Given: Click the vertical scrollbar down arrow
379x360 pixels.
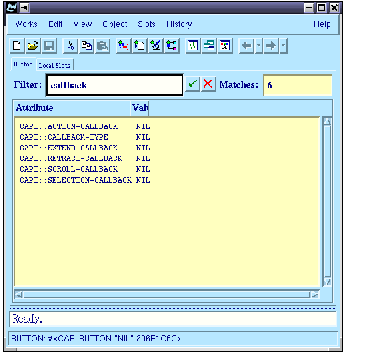Looking at the screenshot, I should (327, 282).
